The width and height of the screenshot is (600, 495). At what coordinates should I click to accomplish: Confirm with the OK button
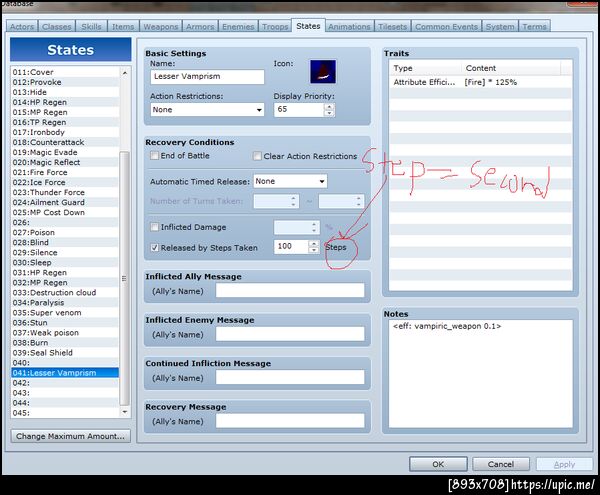point(438,464)
